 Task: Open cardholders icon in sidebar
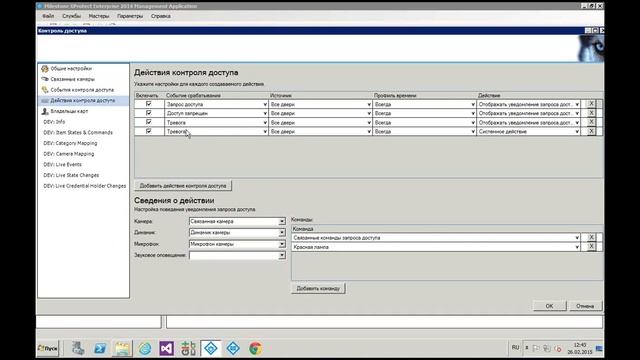pos(45,111)
